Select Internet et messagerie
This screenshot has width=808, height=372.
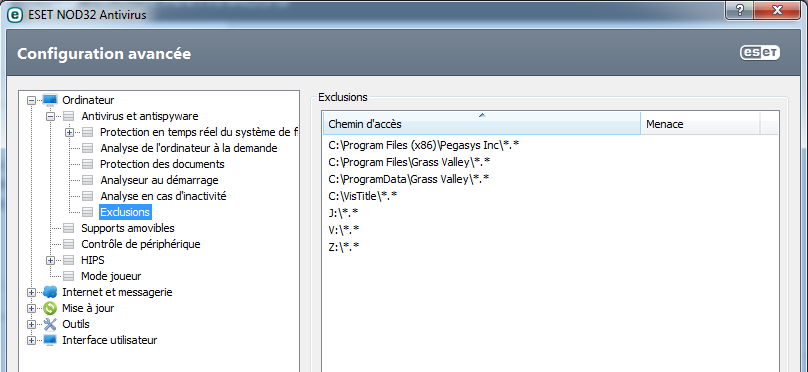pyautogui.click(x=117, y=292)
